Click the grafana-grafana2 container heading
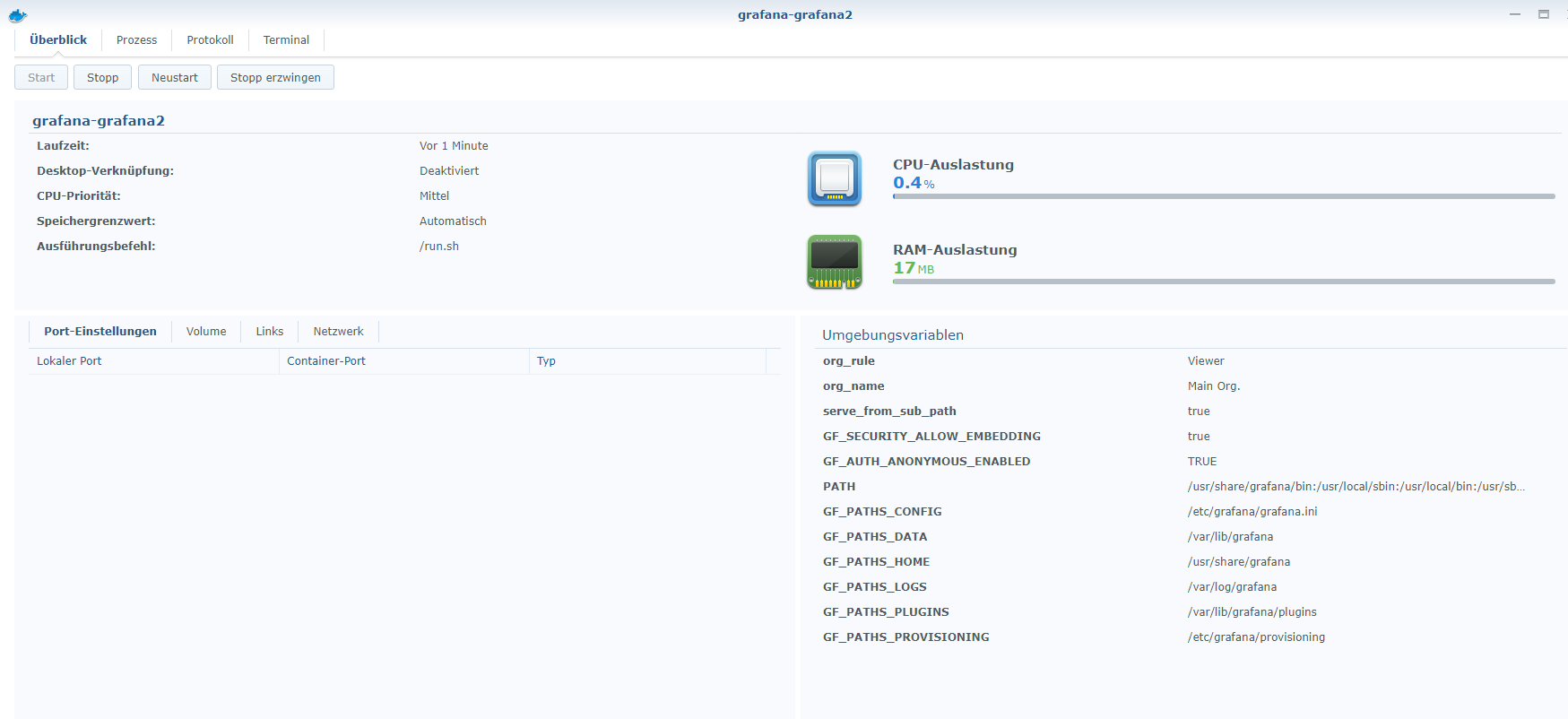The width and height of the screenshot is (1568, 719). pyautogui.click(x=99, y=120)
